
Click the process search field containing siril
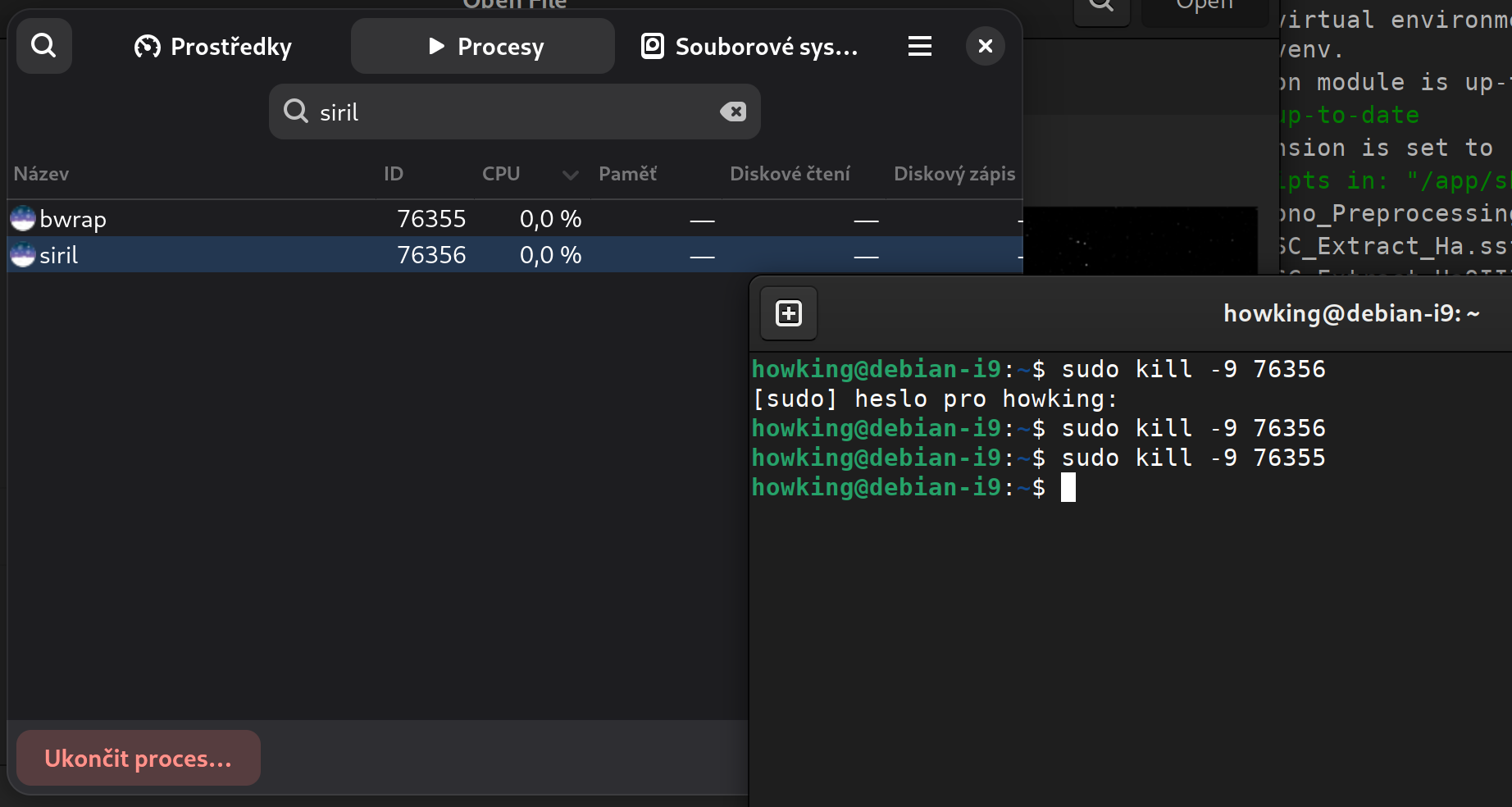[515, 112]
